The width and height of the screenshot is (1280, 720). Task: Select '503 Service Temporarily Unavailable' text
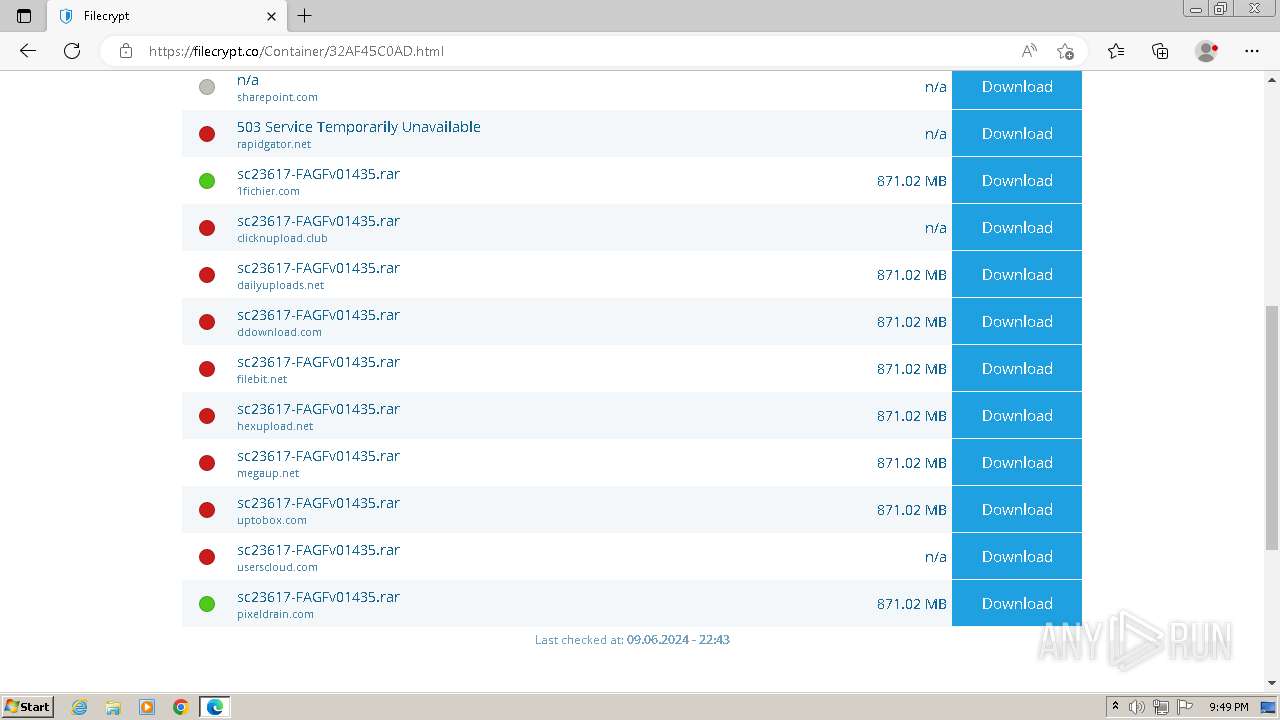[x=359, y=127]
